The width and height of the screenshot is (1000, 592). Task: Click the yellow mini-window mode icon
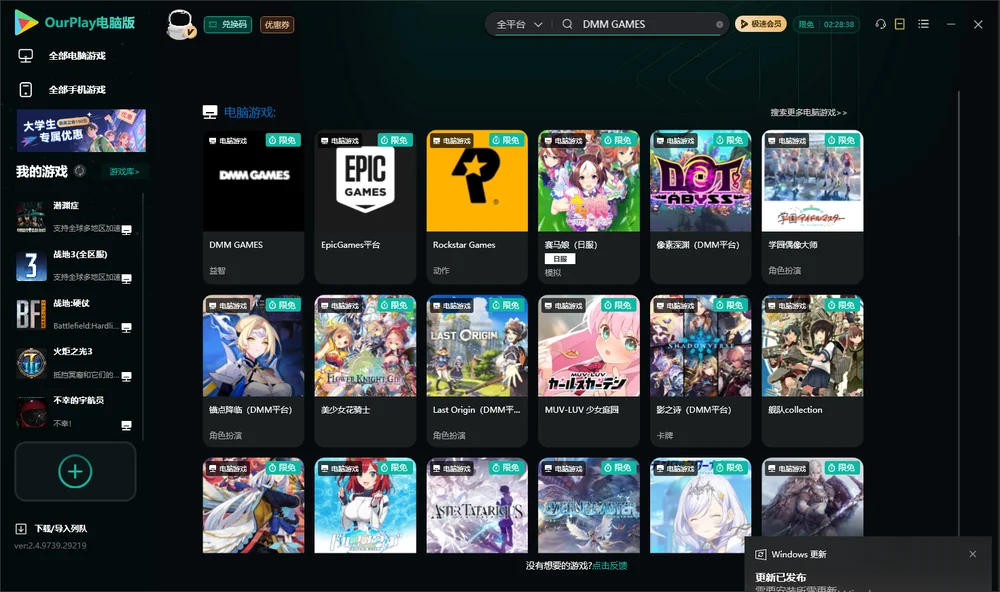[900, 24]
